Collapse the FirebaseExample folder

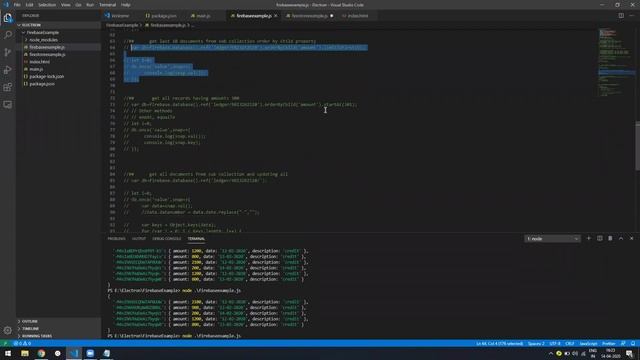point(58,32)
